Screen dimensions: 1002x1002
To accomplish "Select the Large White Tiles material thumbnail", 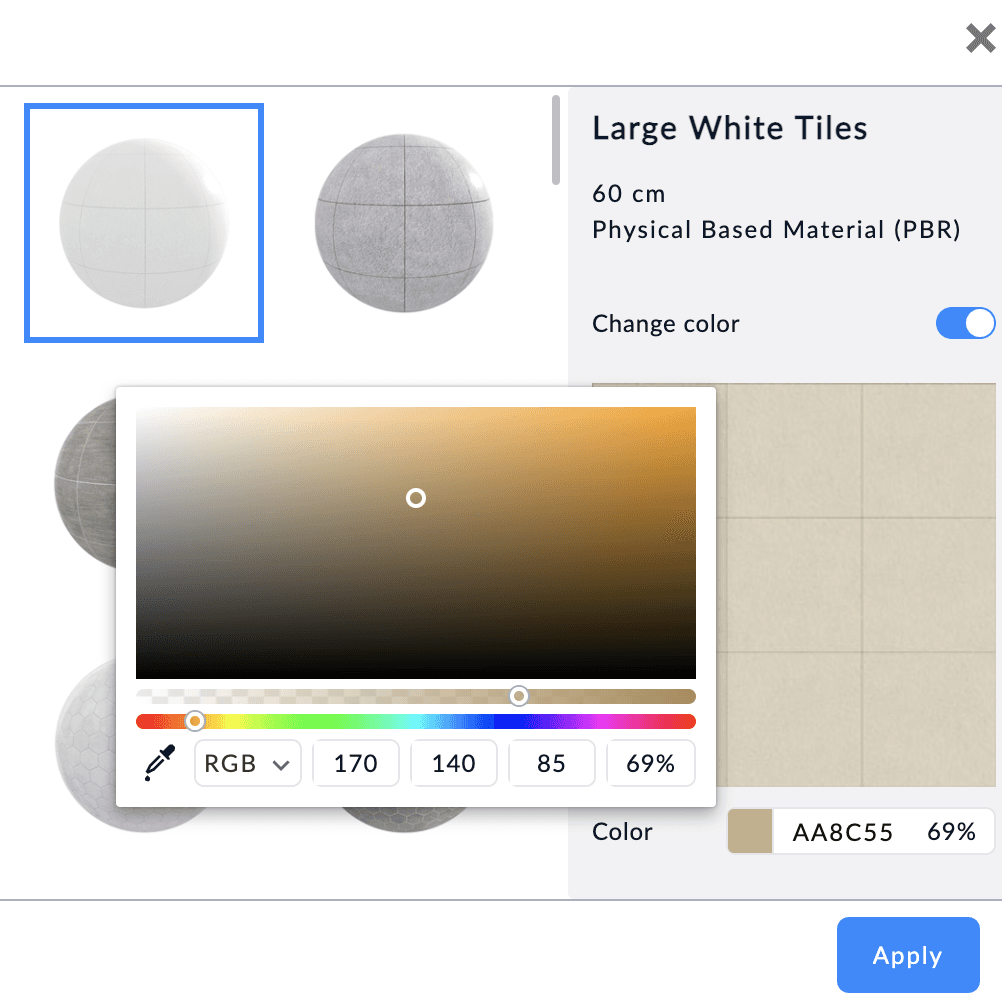I will click(x=144, y=223).
